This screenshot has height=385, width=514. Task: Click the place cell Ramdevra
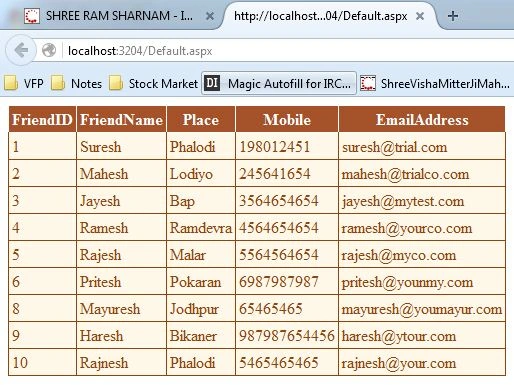coord(201,228)
